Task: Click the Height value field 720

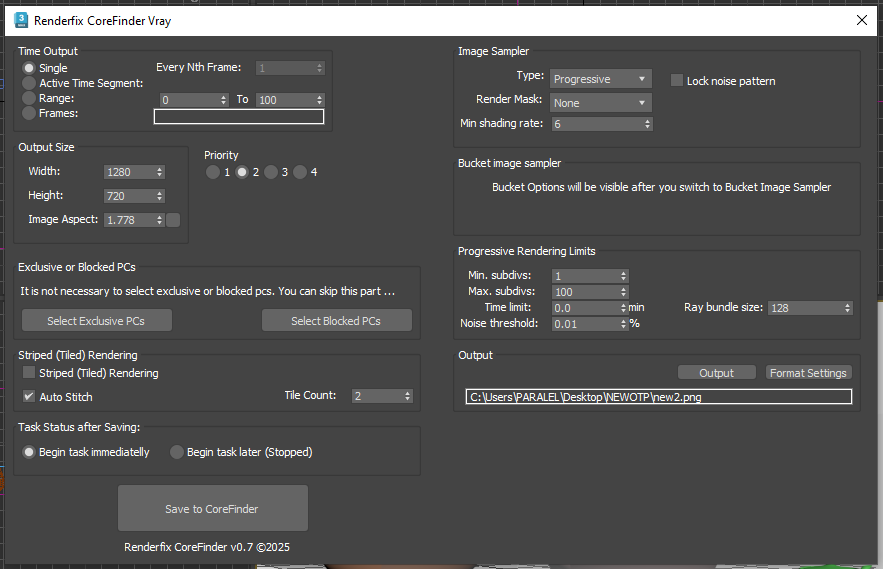Action: click(x=130, y=196)
